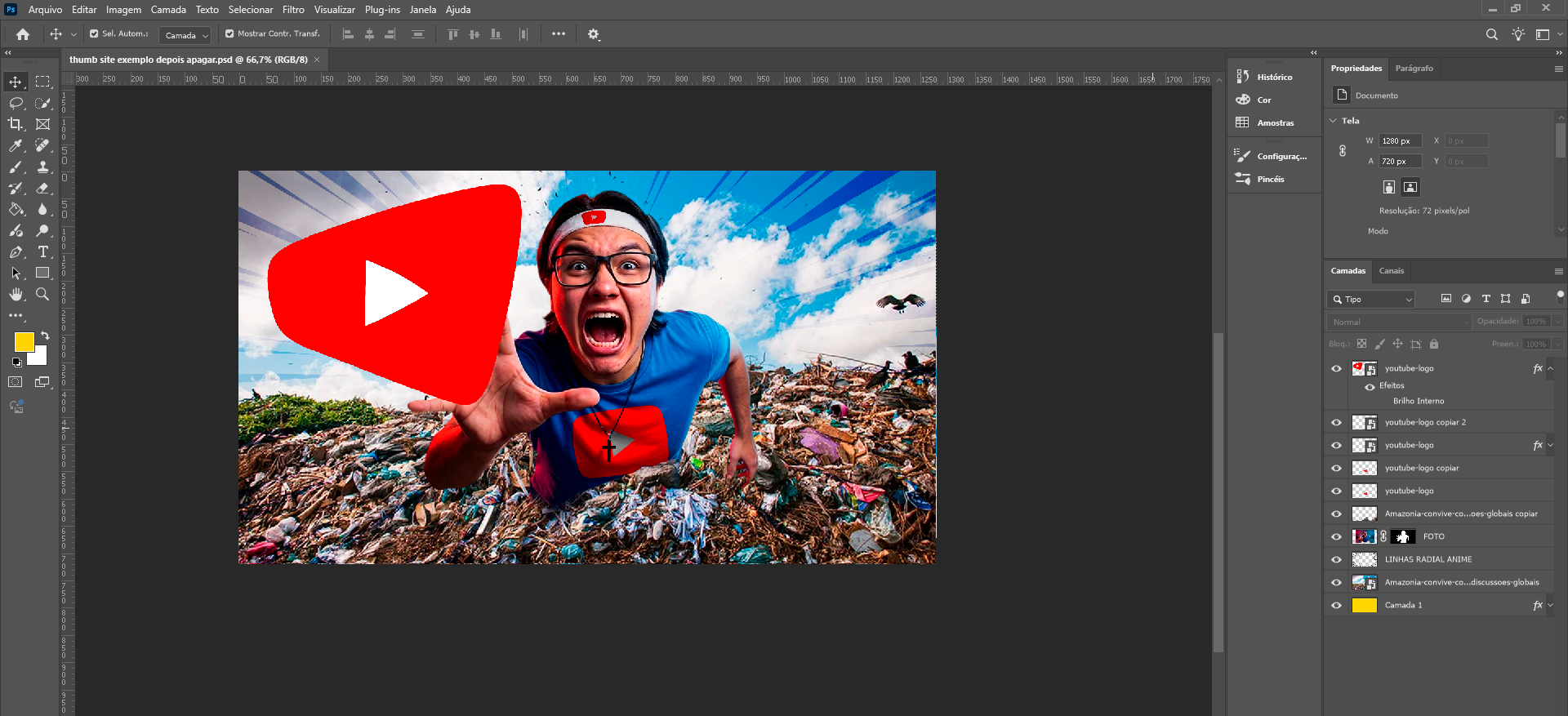Go to the Home screen
This screenshot has width=1568, height=716.
pyautogui.click(x=23, y=34)
